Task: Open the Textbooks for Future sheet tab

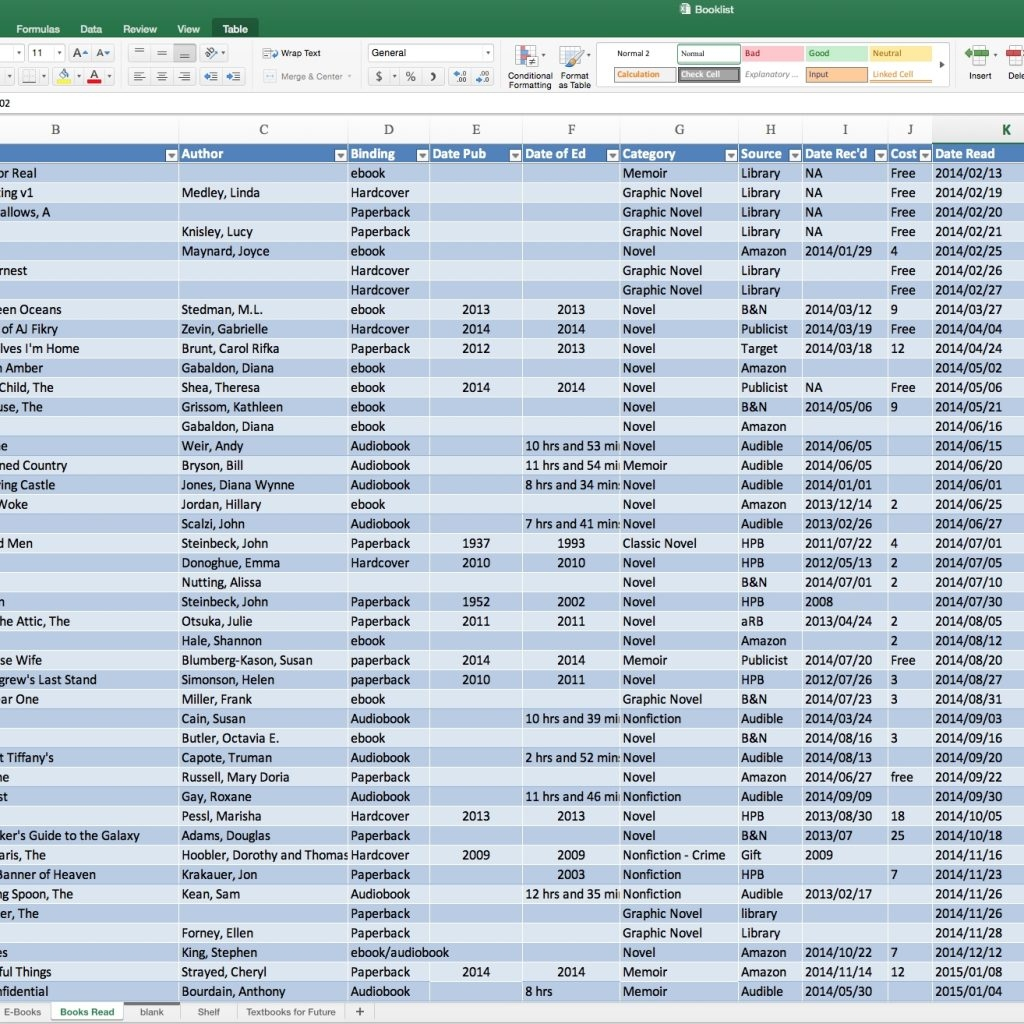Action: tap(291, 1012)
